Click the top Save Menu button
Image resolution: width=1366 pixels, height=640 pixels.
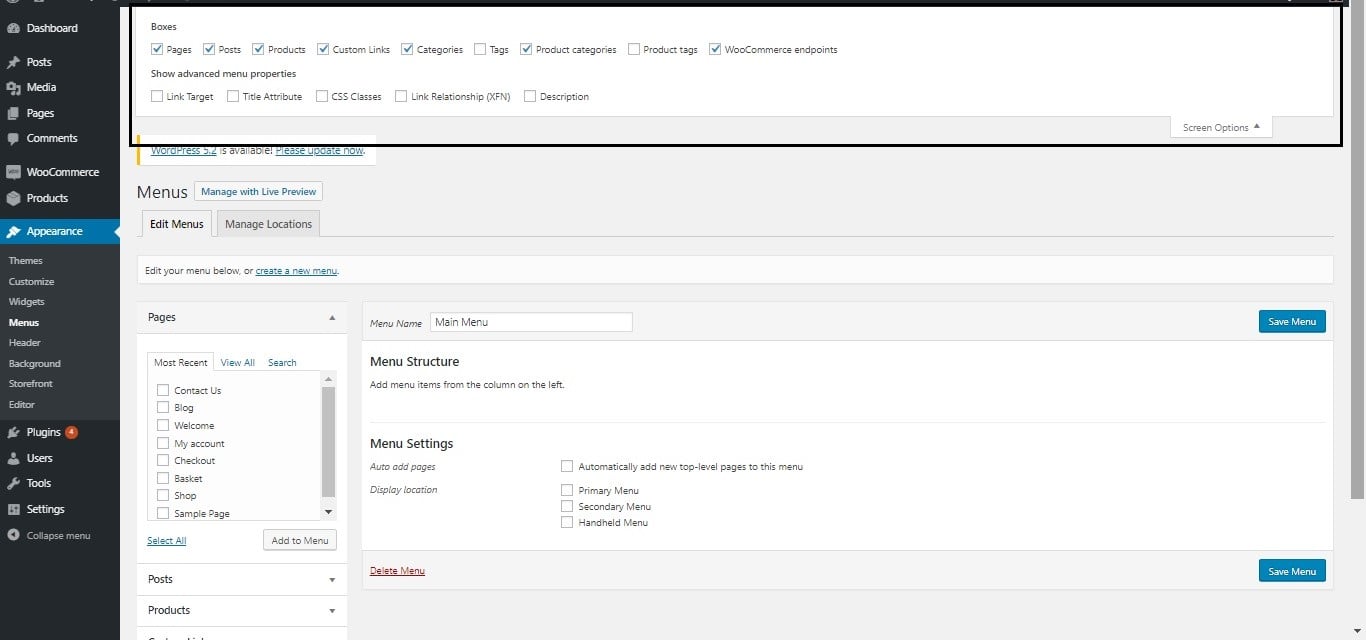[1292, 321]
